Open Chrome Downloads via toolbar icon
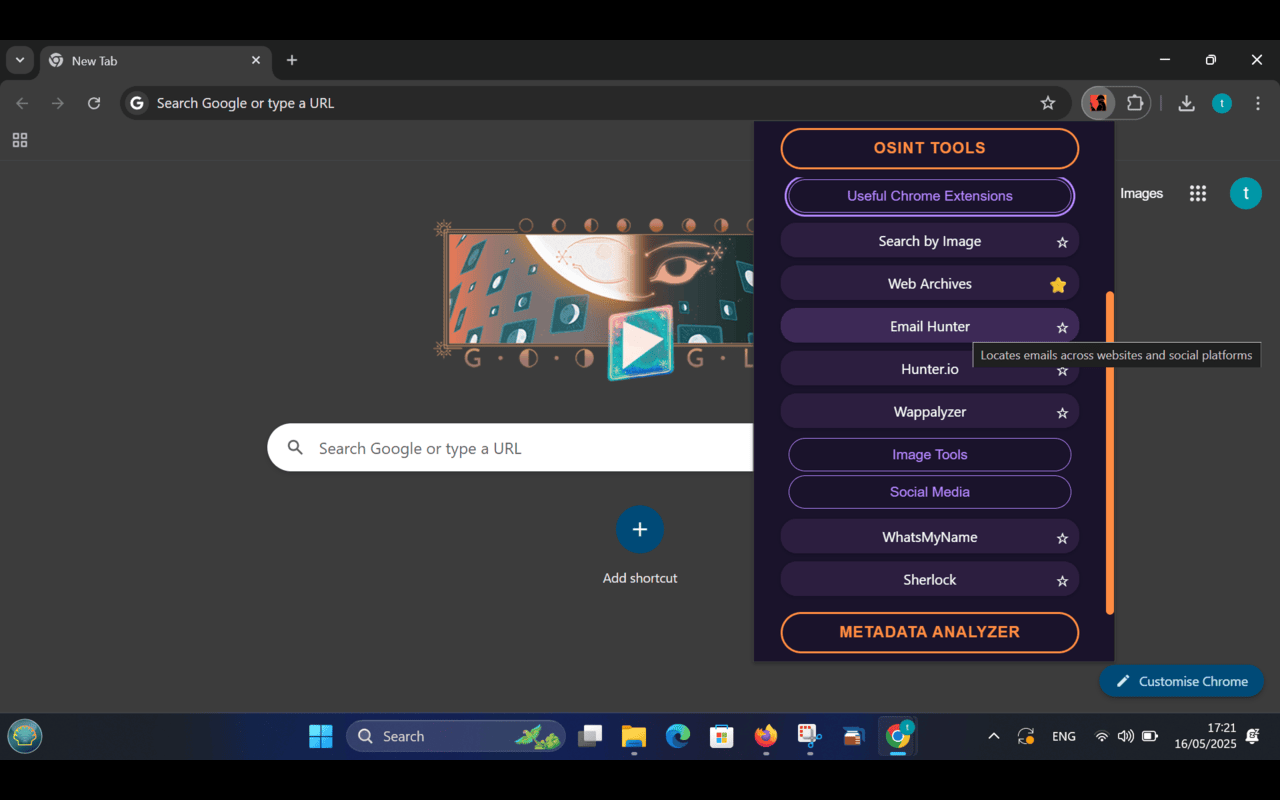1280x800 pixels. pos(1186,103)
